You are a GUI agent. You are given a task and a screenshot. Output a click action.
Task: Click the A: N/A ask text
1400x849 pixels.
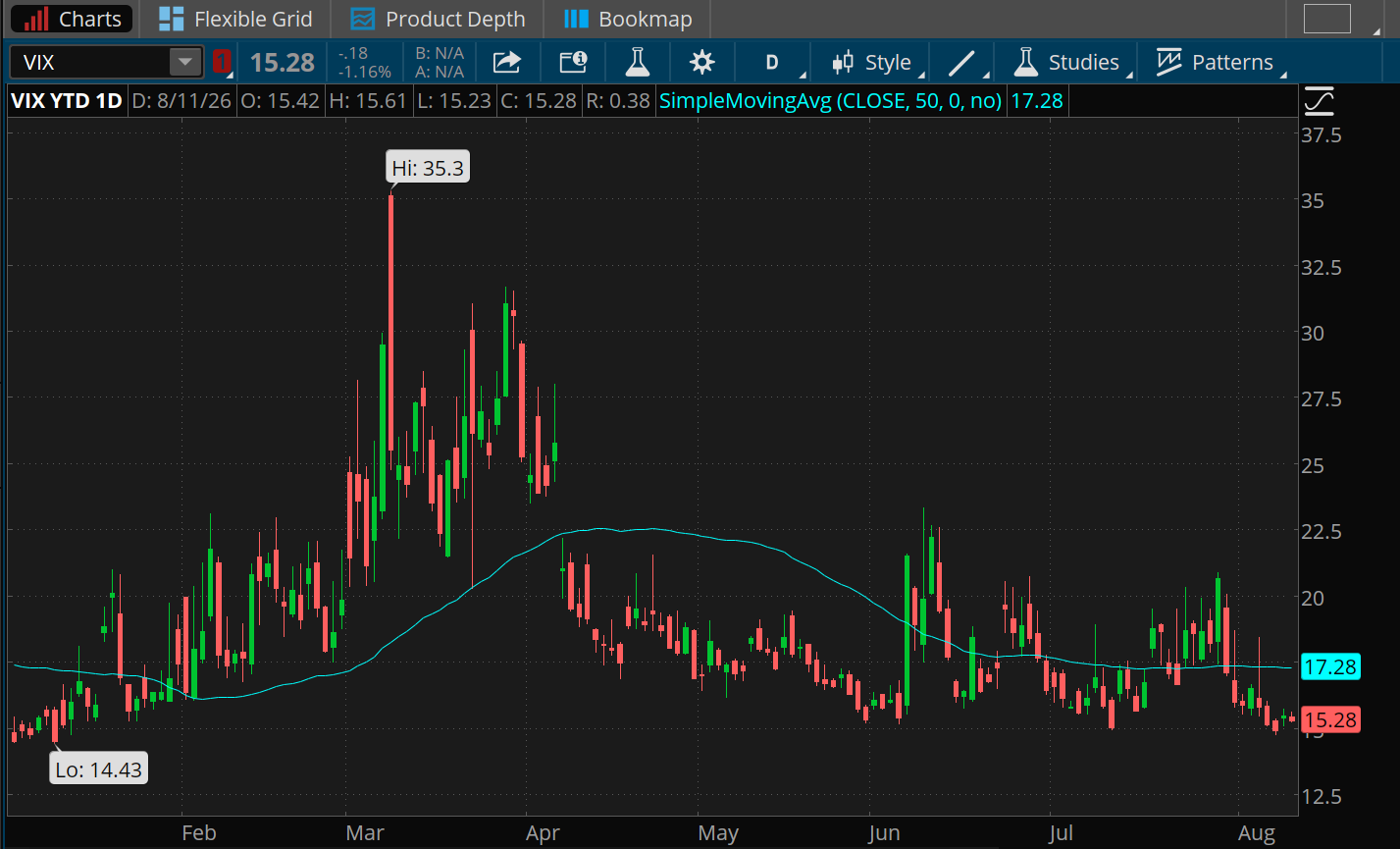[x=440, y=72]
